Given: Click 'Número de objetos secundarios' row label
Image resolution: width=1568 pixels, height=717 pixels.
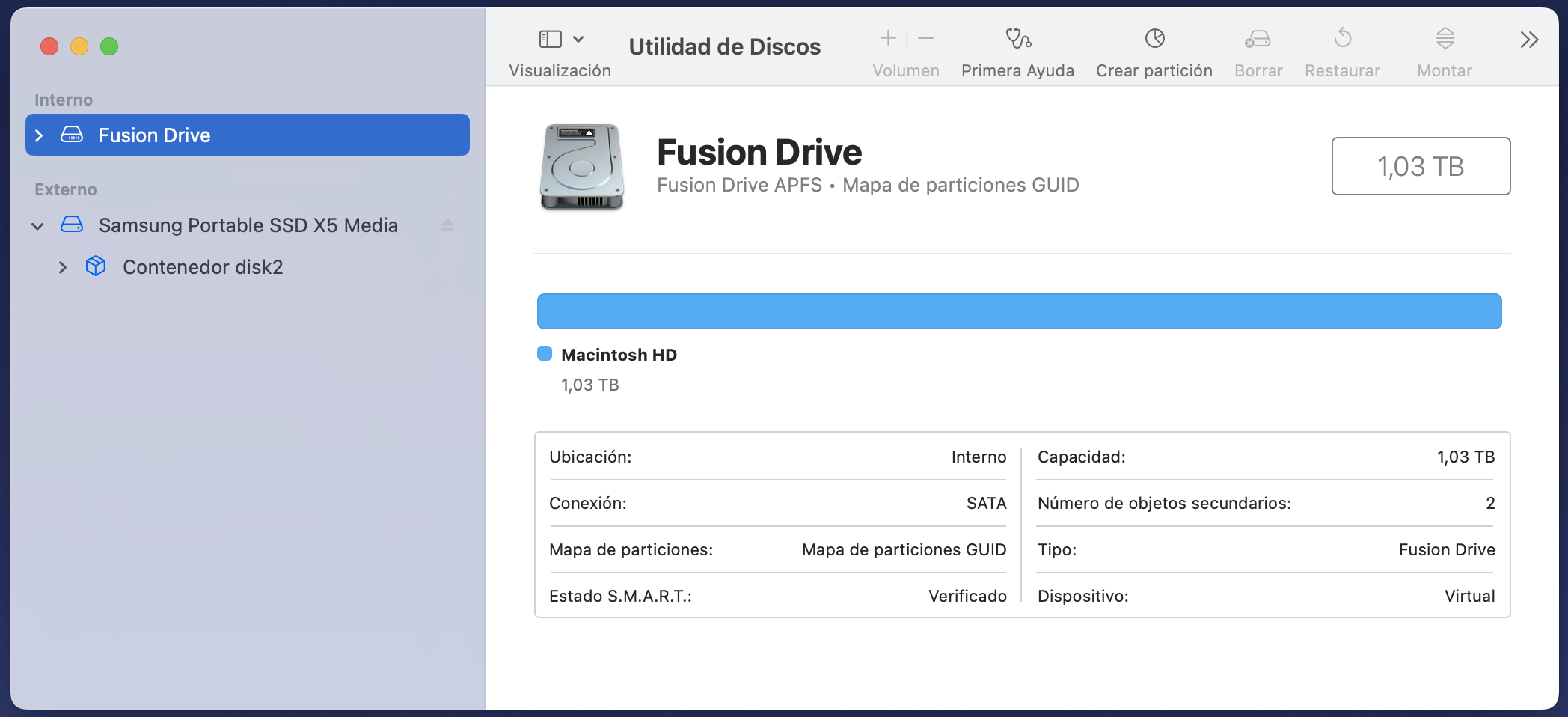Looking at the screenshot, I should pos(1164,503).
